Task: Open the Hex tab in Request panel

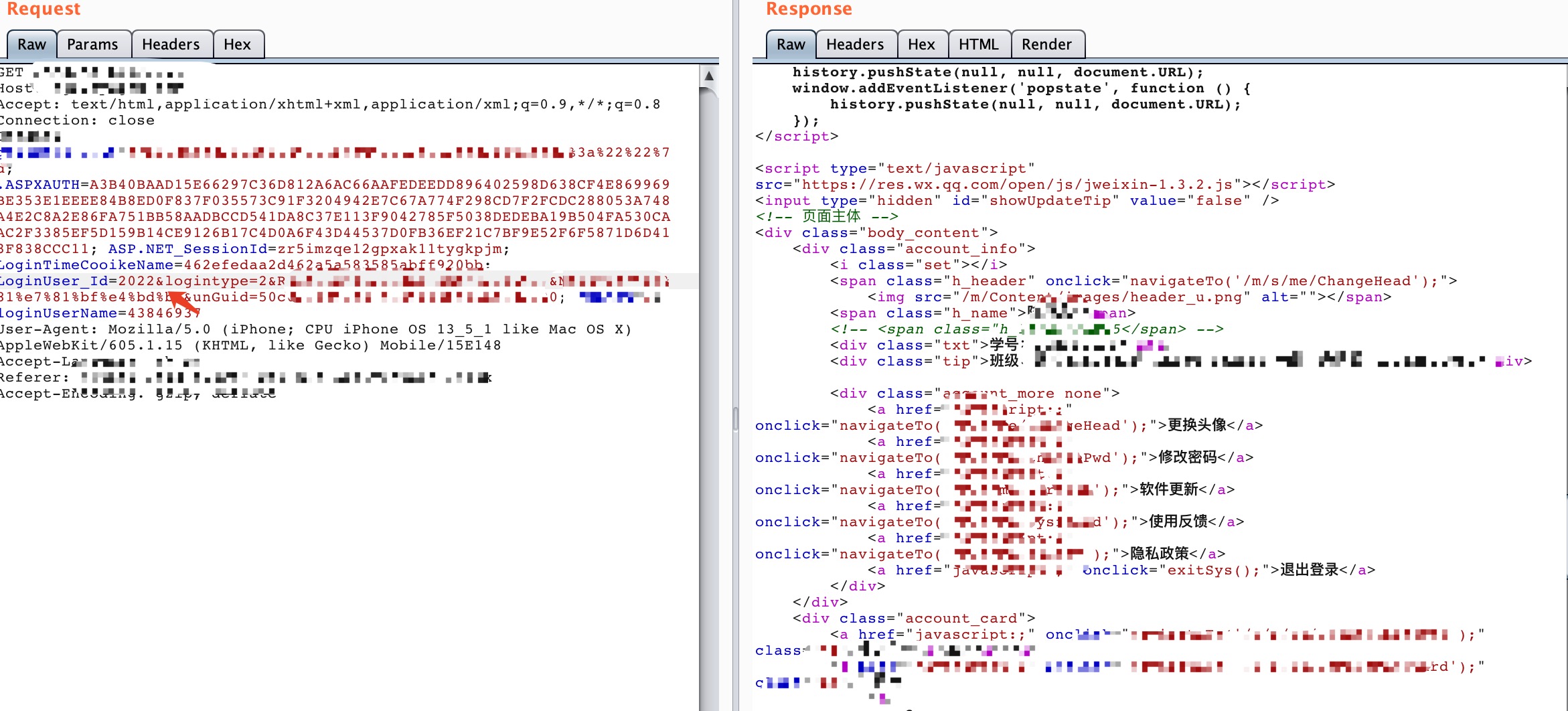Action: (237, 45)
